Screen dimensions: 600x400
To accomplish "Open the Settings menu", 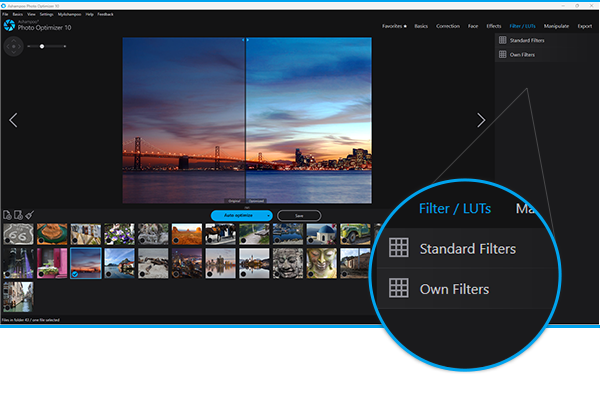I will coord(48,14).
